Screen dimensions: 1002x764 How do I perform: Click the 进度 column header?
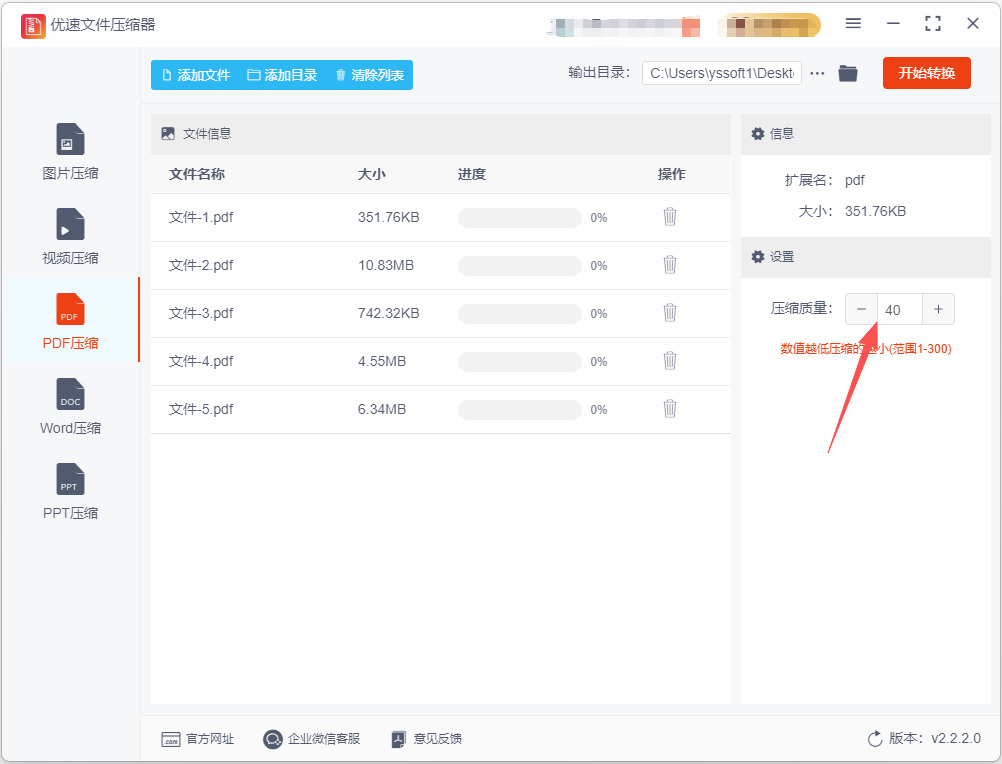(x=472, y=174)
